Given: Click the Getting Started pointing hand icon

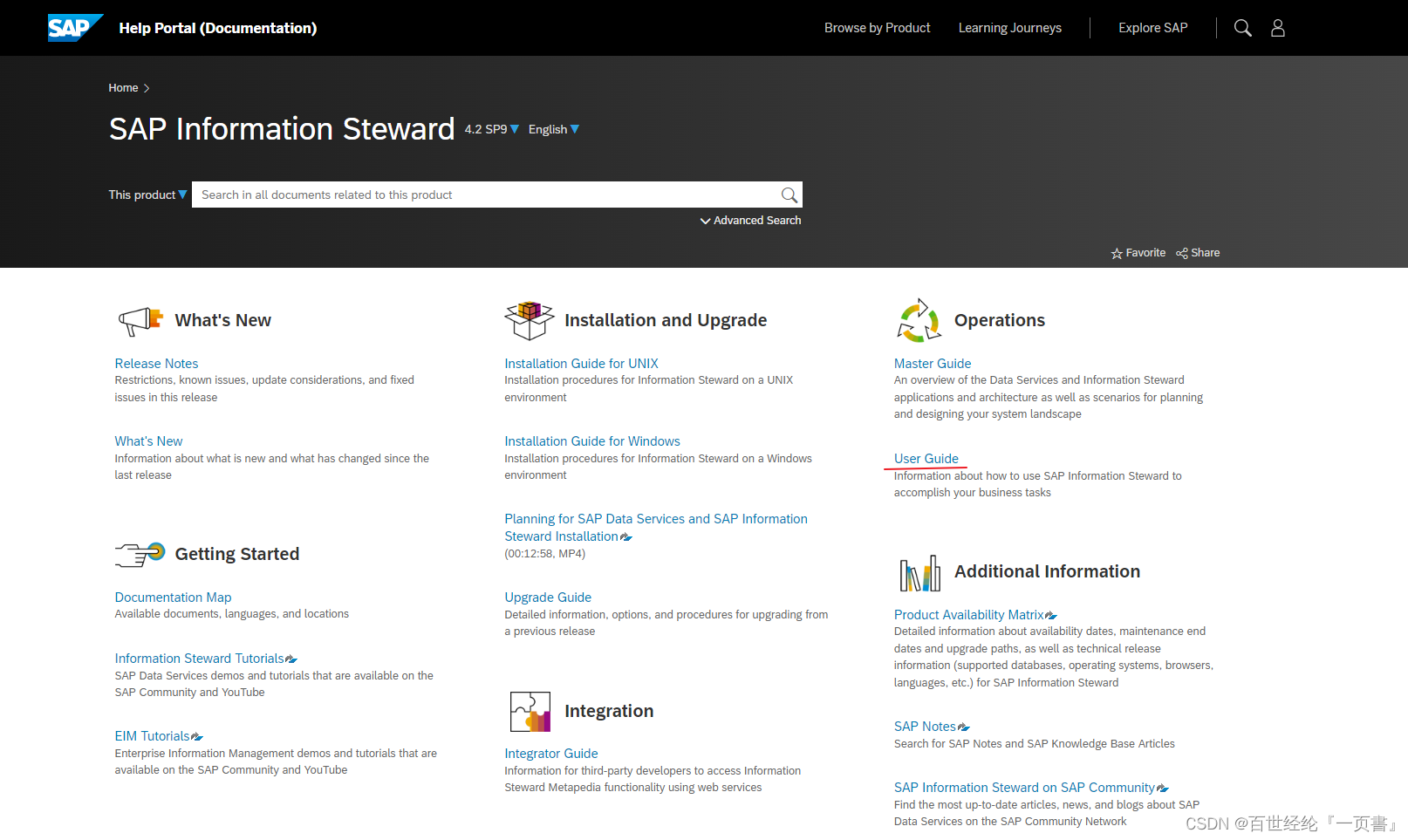Looking at the screenshot, I should tap(140, 554).
